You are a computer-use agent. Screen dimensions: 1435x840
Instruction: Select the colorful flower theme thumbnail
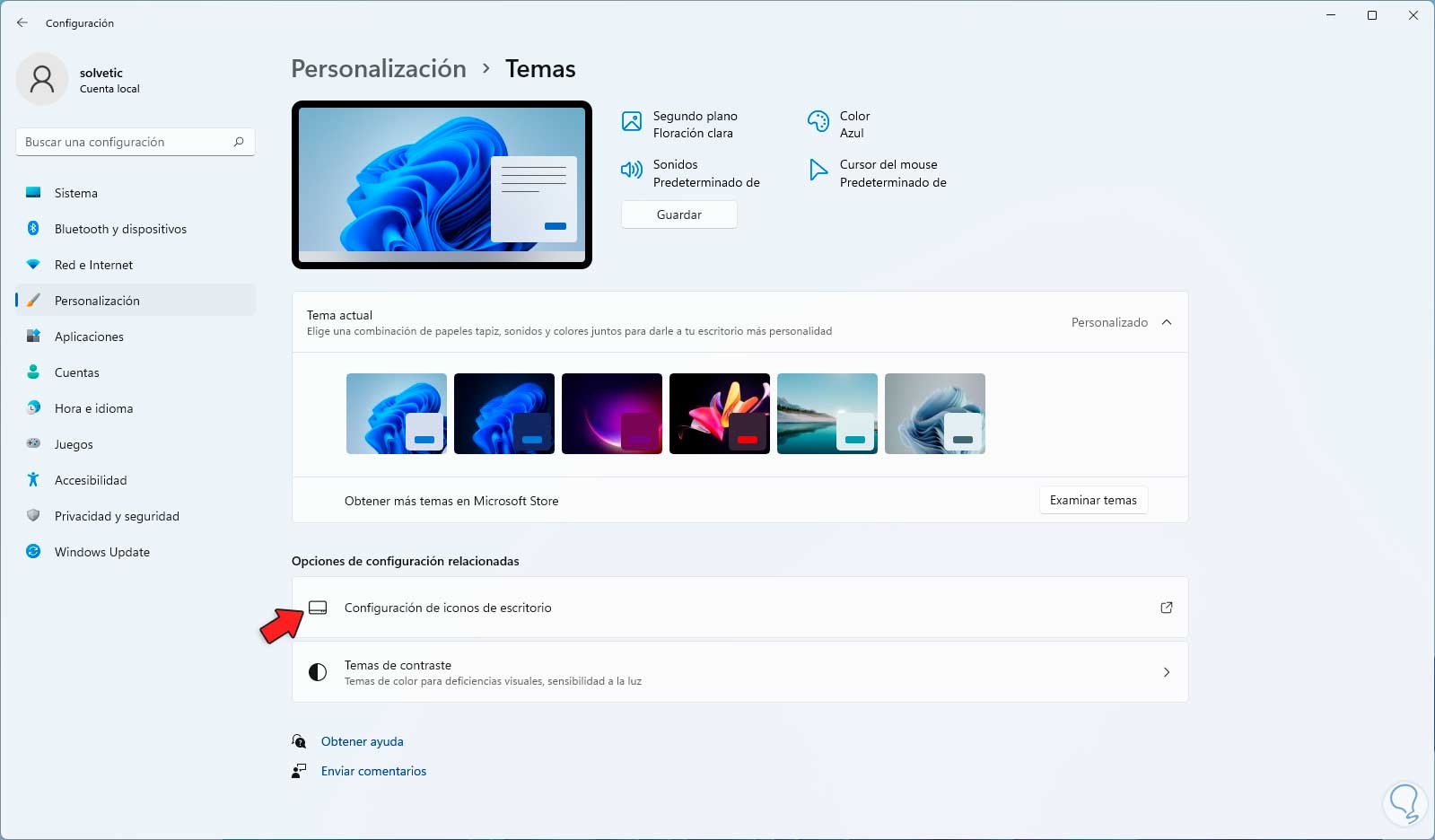click(720, 414)
